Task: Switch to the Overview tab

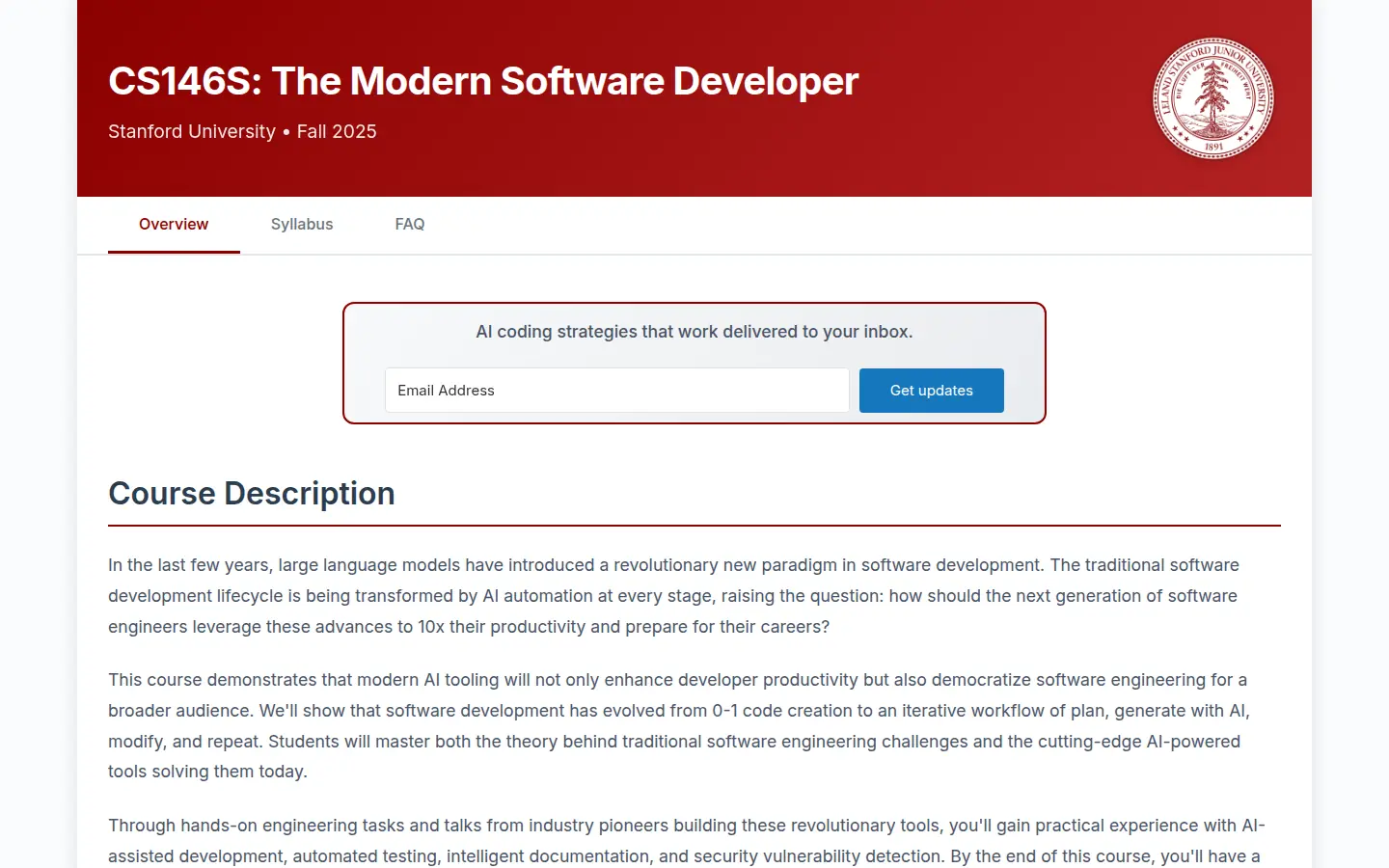Action: coord(174,224)
